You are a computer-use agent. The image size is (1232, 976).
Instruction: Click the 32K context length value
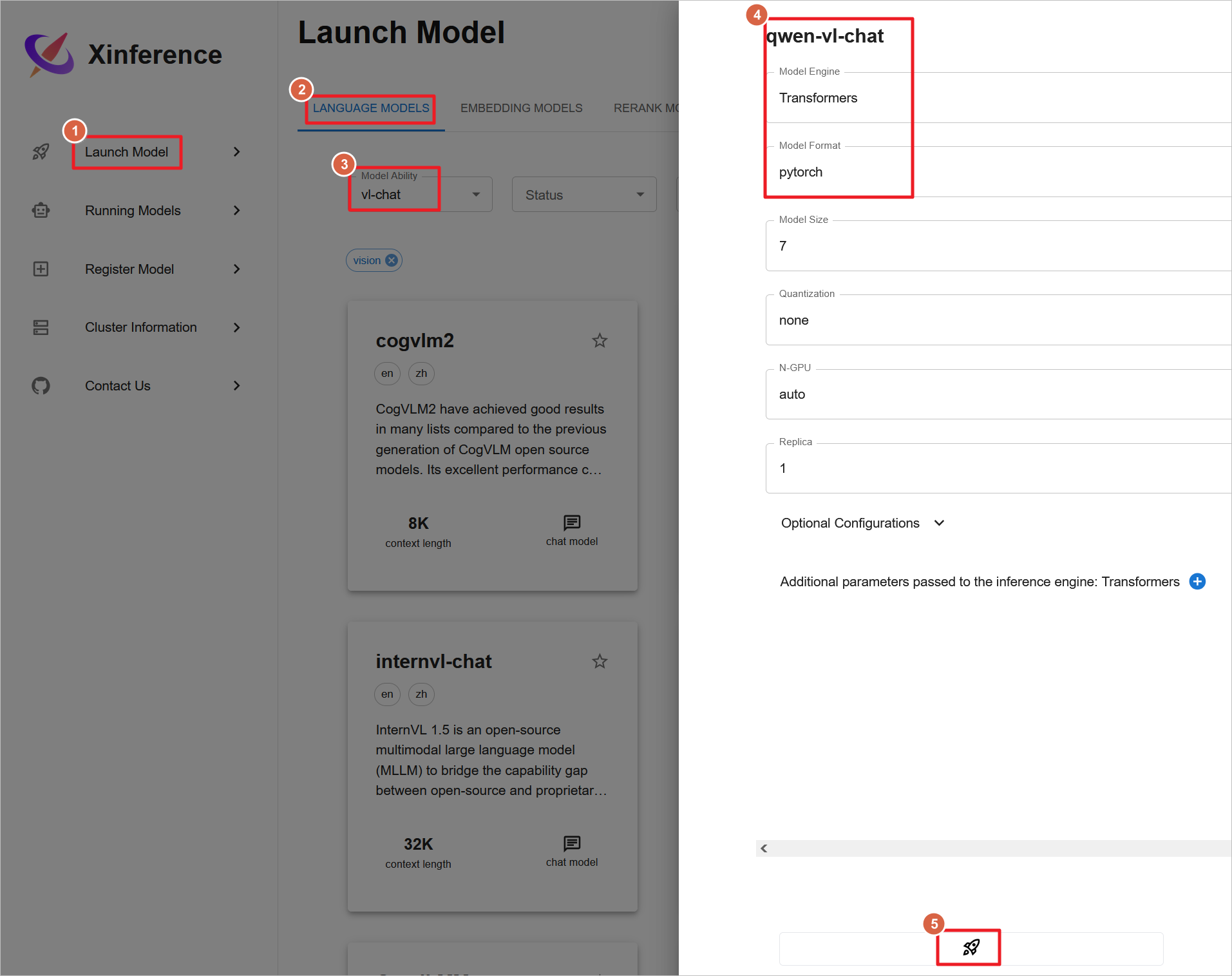click(x=418, y=844)
